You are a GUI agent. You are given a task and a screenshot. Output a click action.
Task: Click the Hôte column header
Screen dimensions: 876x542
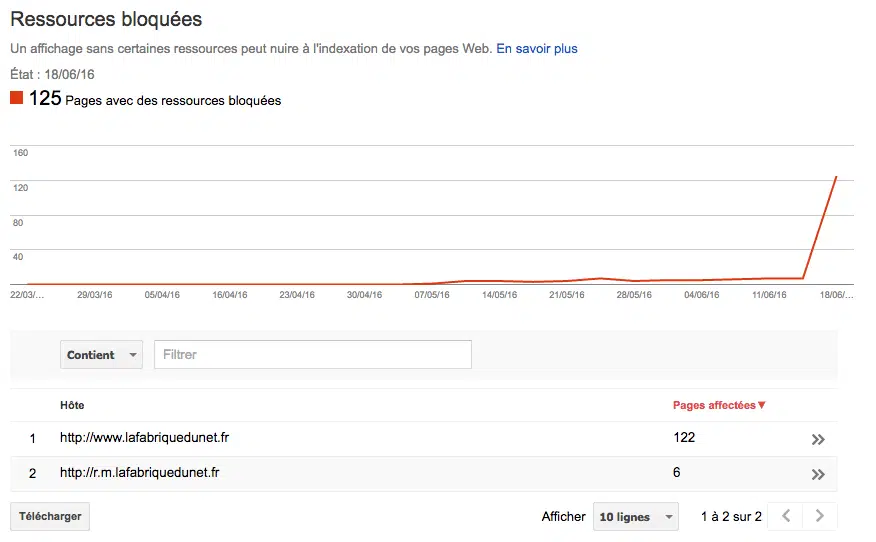72,405
